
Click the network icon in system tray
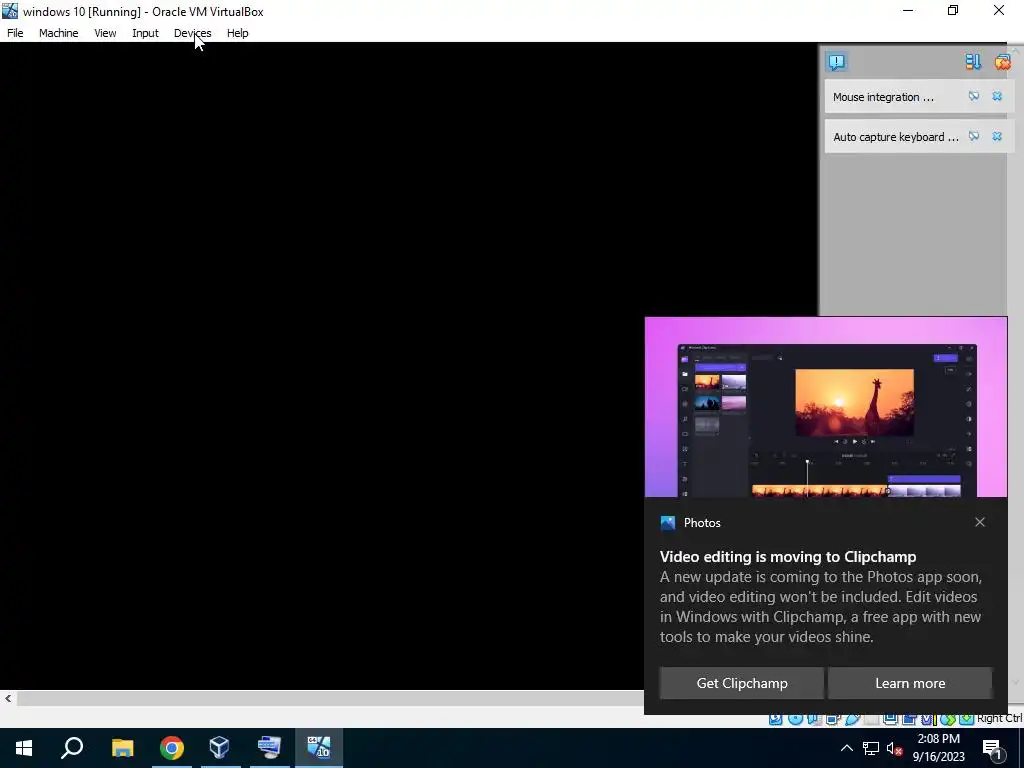871,748
